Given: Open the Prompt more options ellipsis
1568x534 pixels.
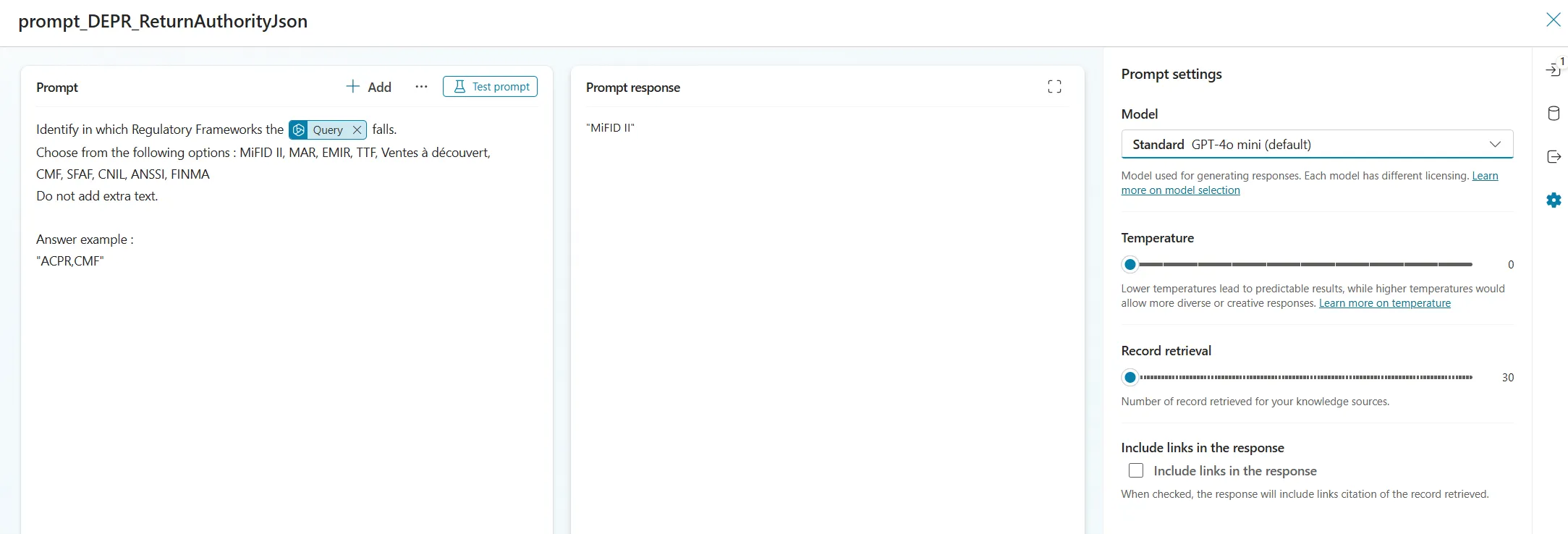Looking at the screenshot, I should pos(421,87).
